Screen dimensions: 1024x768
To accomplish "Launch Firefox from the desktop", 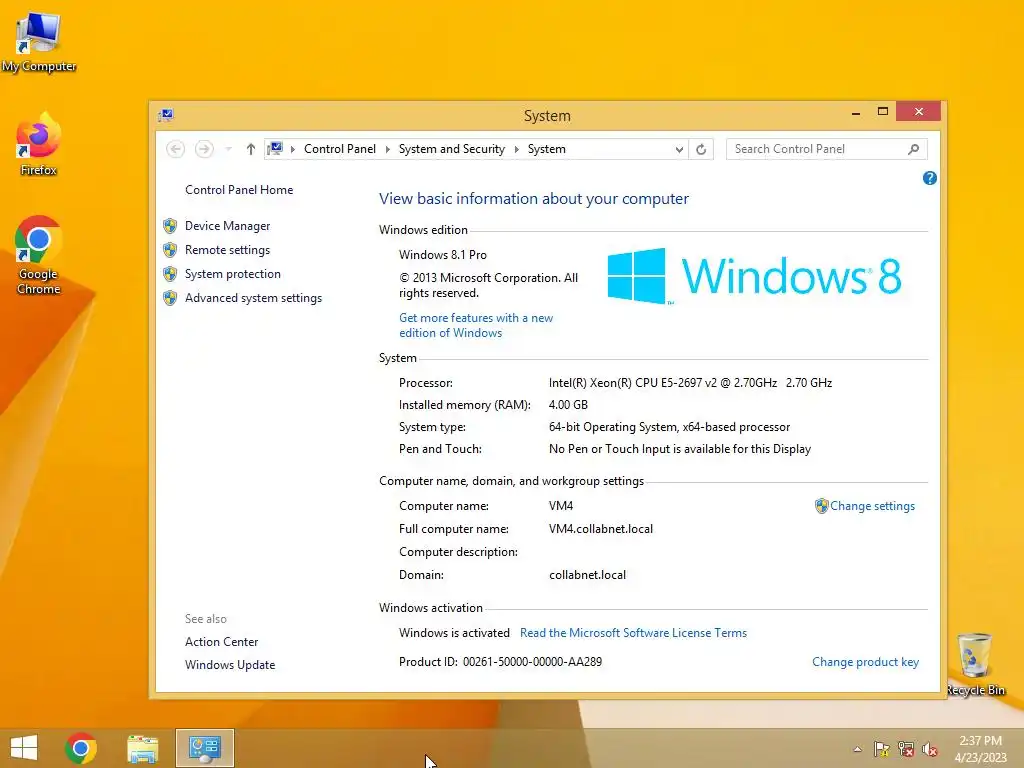I will coord(39,145).
